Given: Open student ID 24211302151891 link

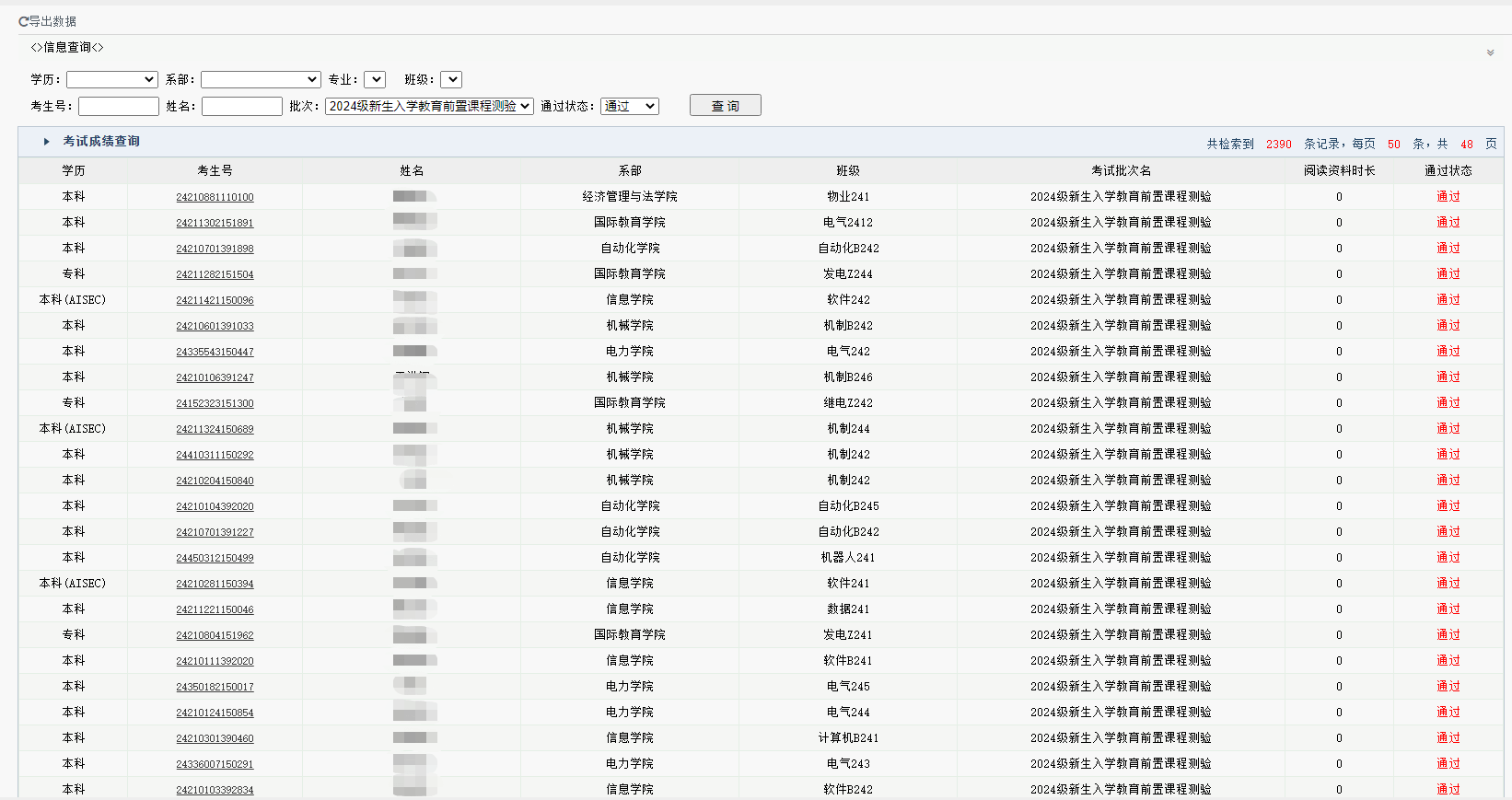Looking at the screenshot, I should pos(215,223).
